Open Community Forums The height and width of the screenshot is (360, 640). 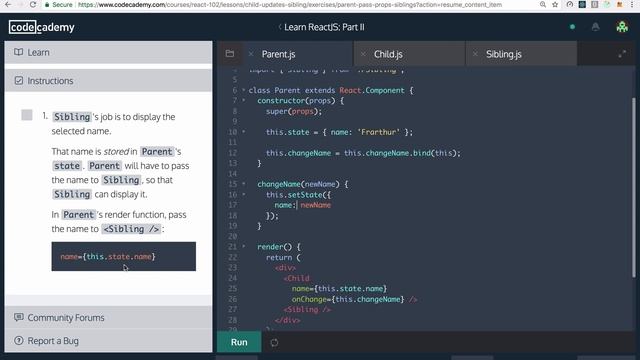pyautogui.click(x=108, y=317)
